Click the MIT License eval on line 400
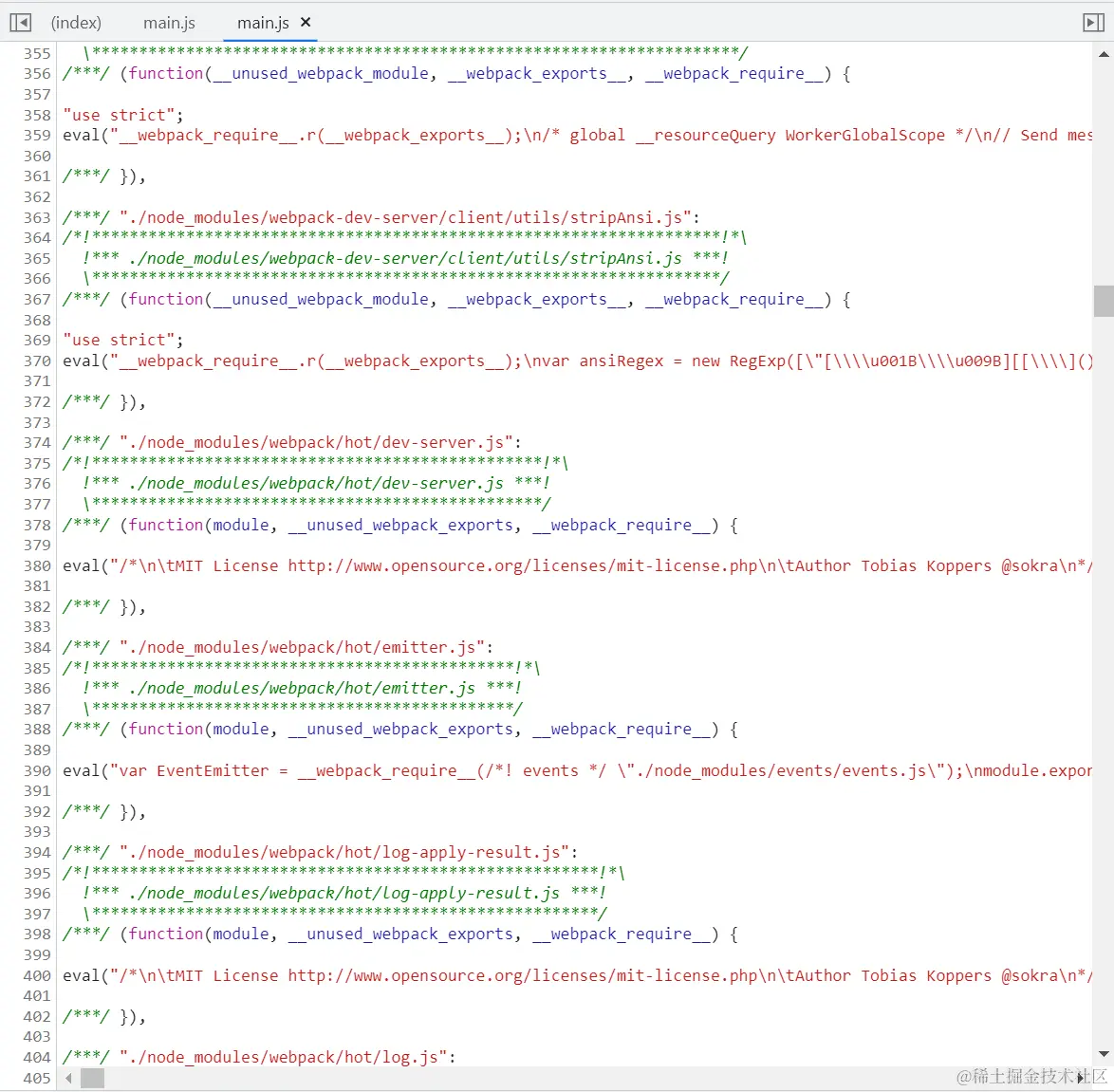Image resolution: width=1114 pixels, height=1092 pixels. (x=577, y=976)
